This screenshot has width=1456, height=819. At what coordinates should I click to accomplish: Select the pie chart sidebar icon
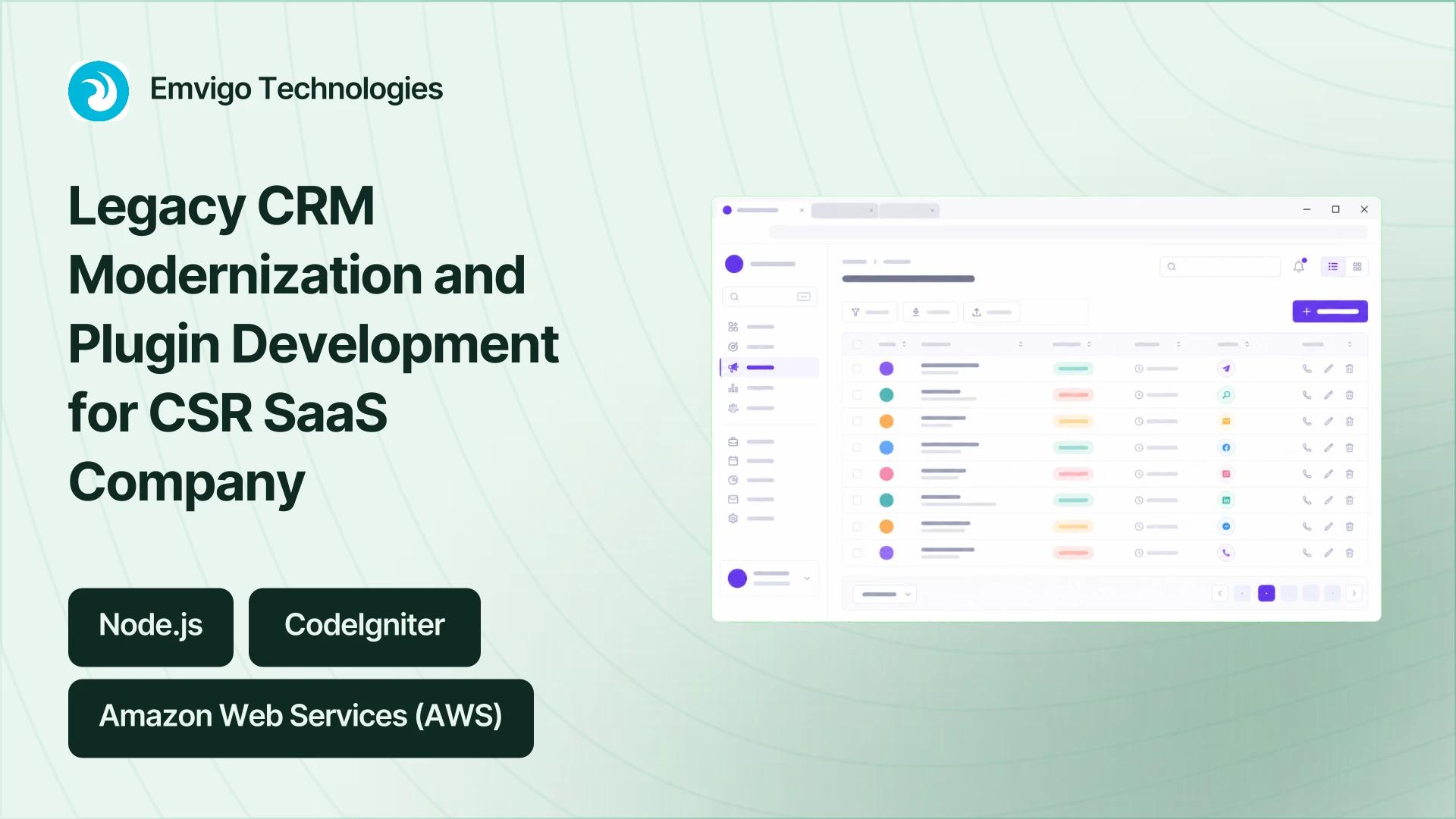[733, 480]
